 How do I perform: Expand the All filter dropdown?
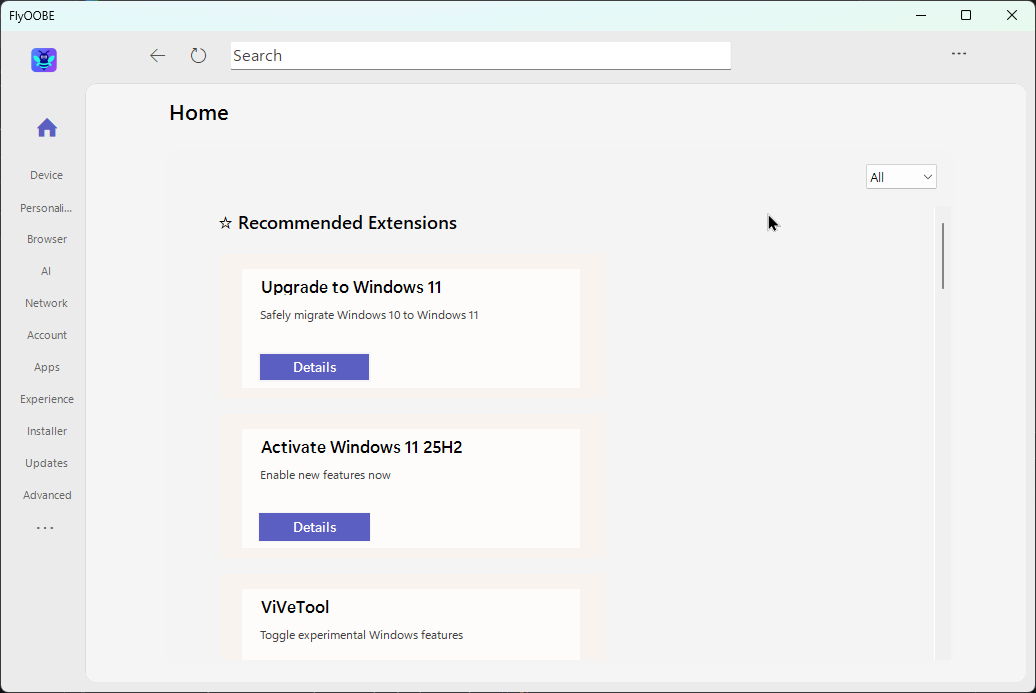coord(901,177)
